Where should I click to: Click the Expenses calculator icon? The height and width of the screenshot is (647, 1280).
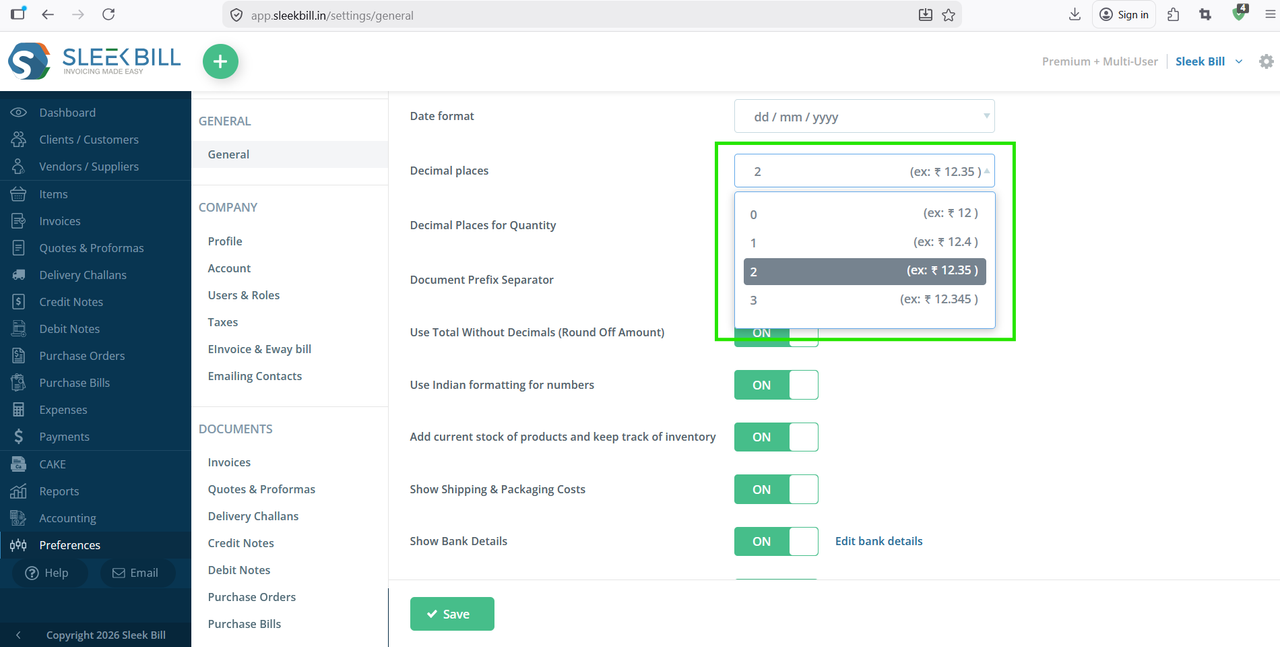[18, 409]
